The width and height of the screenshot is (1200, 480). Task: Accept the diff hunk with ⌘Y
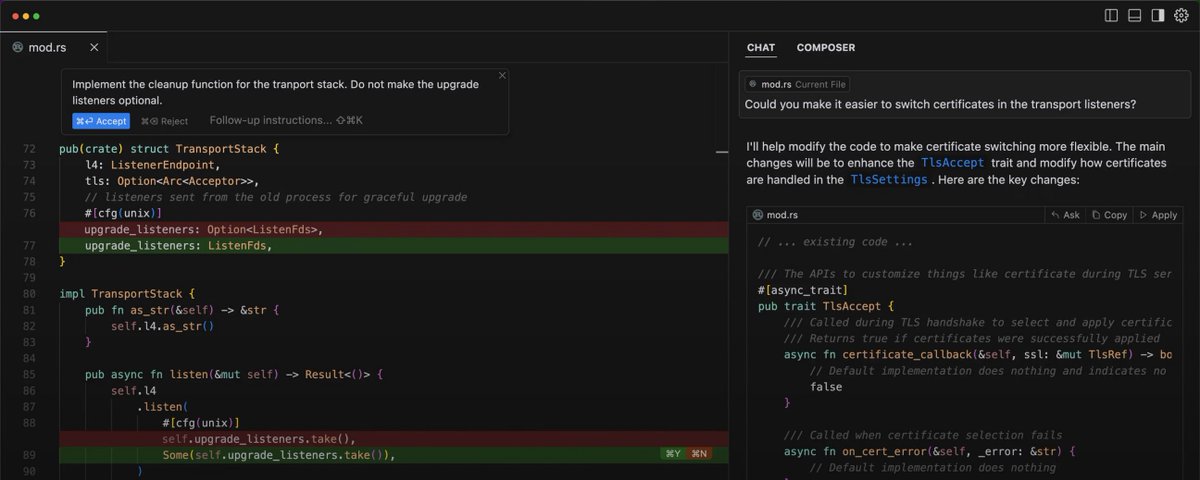pos(673,454)
